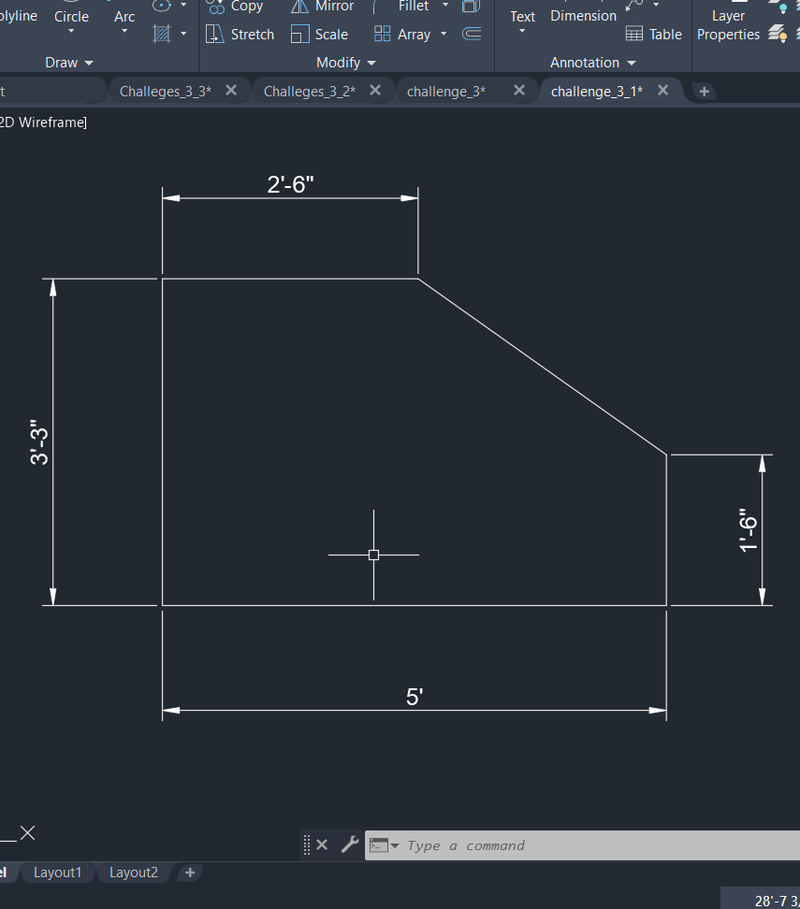The height and width of the screenshot is (909, 800).
Task: Open command line customization wrench
Action: click(349, 845)
